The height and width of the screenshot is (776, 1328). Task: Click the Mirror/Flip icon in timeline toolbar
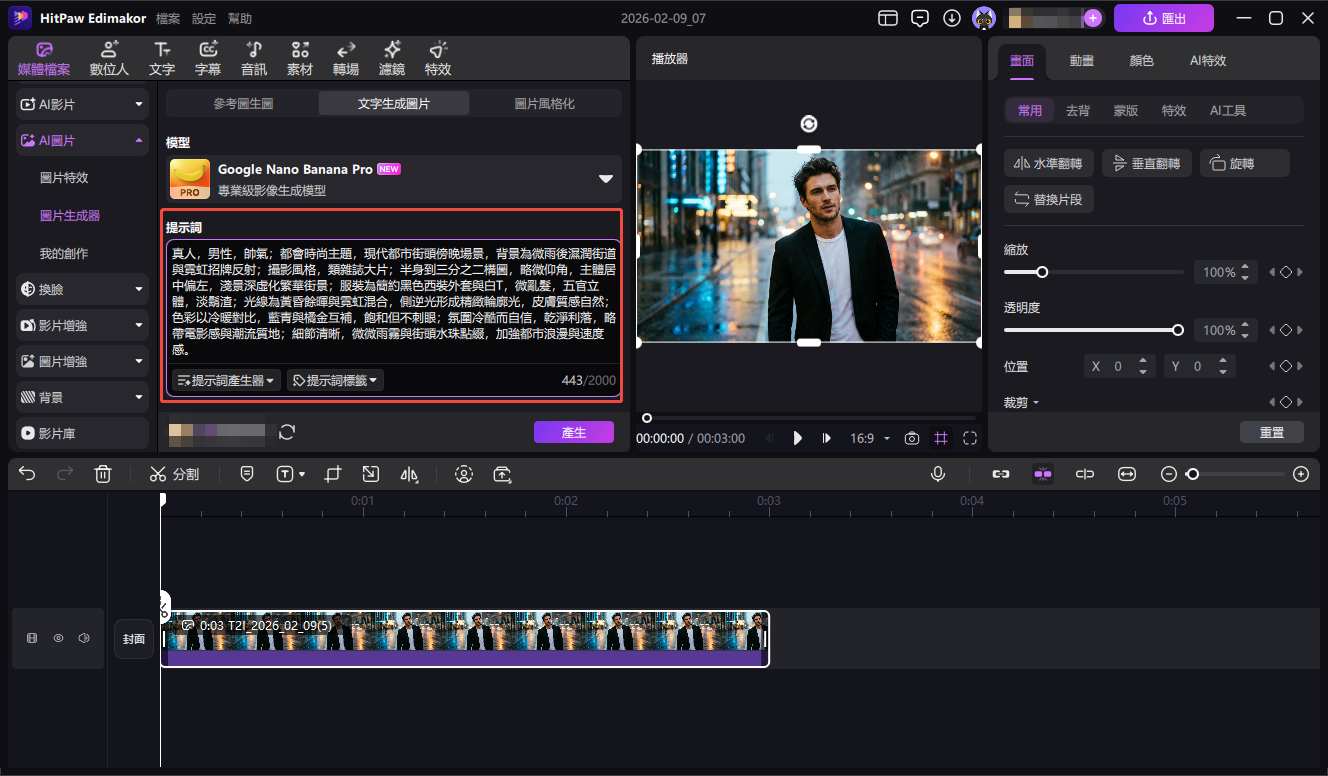click(x=409, y=473)
